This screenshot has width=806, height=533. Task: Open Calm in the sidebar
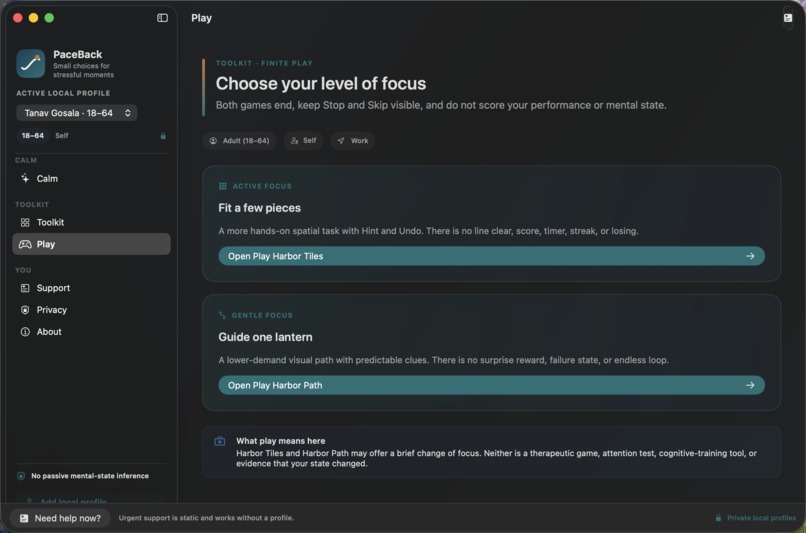[x=91, y=178]
